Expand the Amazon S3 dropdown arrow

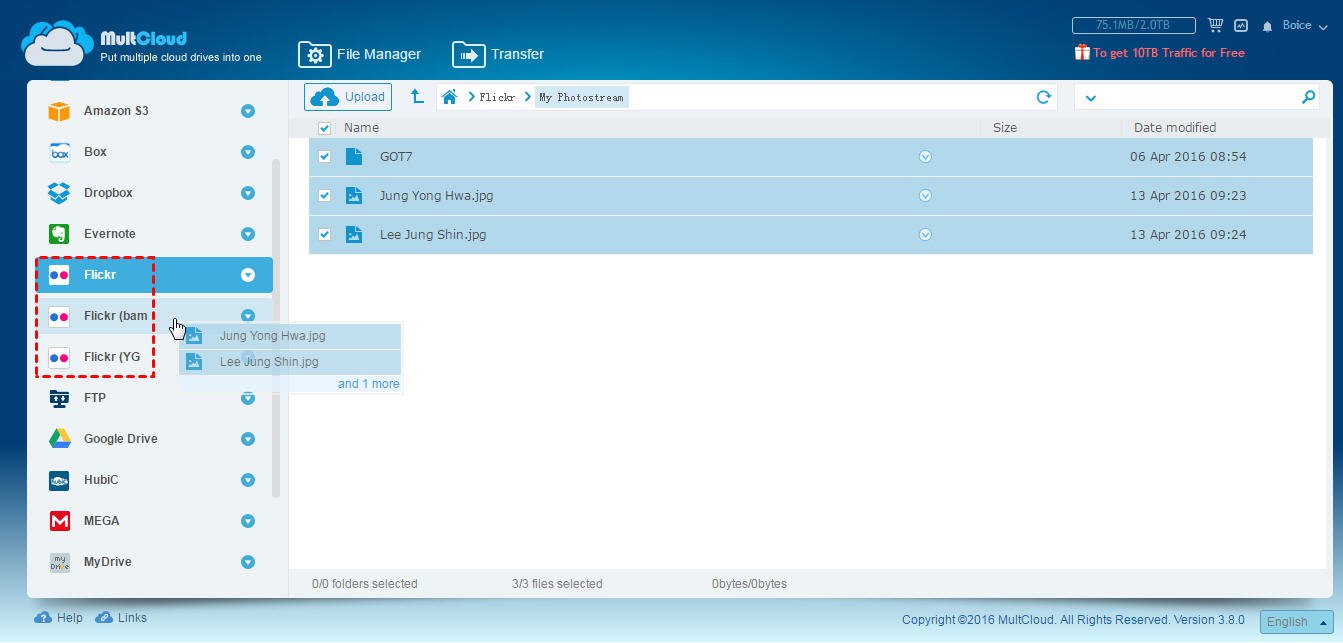[248, 111]
